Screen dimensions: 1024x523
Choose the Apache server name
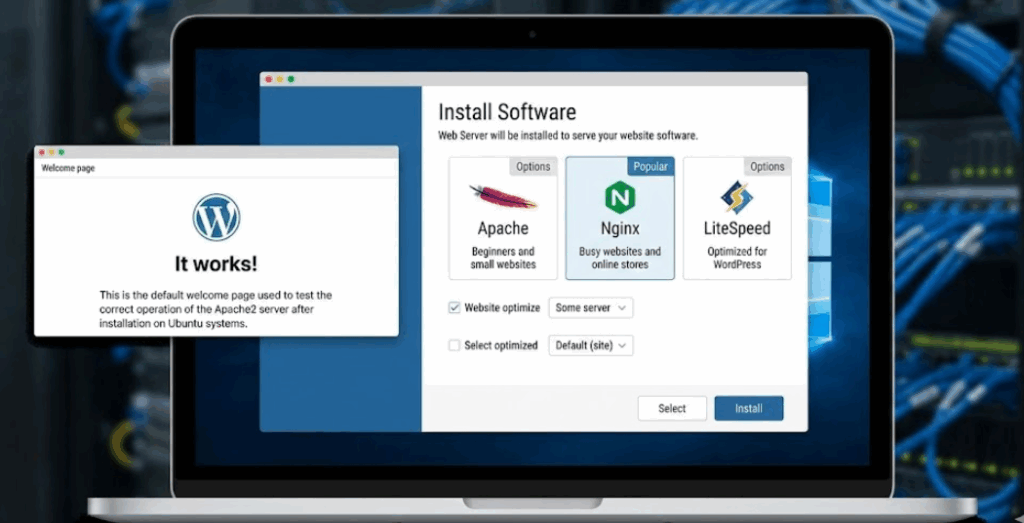503,229
